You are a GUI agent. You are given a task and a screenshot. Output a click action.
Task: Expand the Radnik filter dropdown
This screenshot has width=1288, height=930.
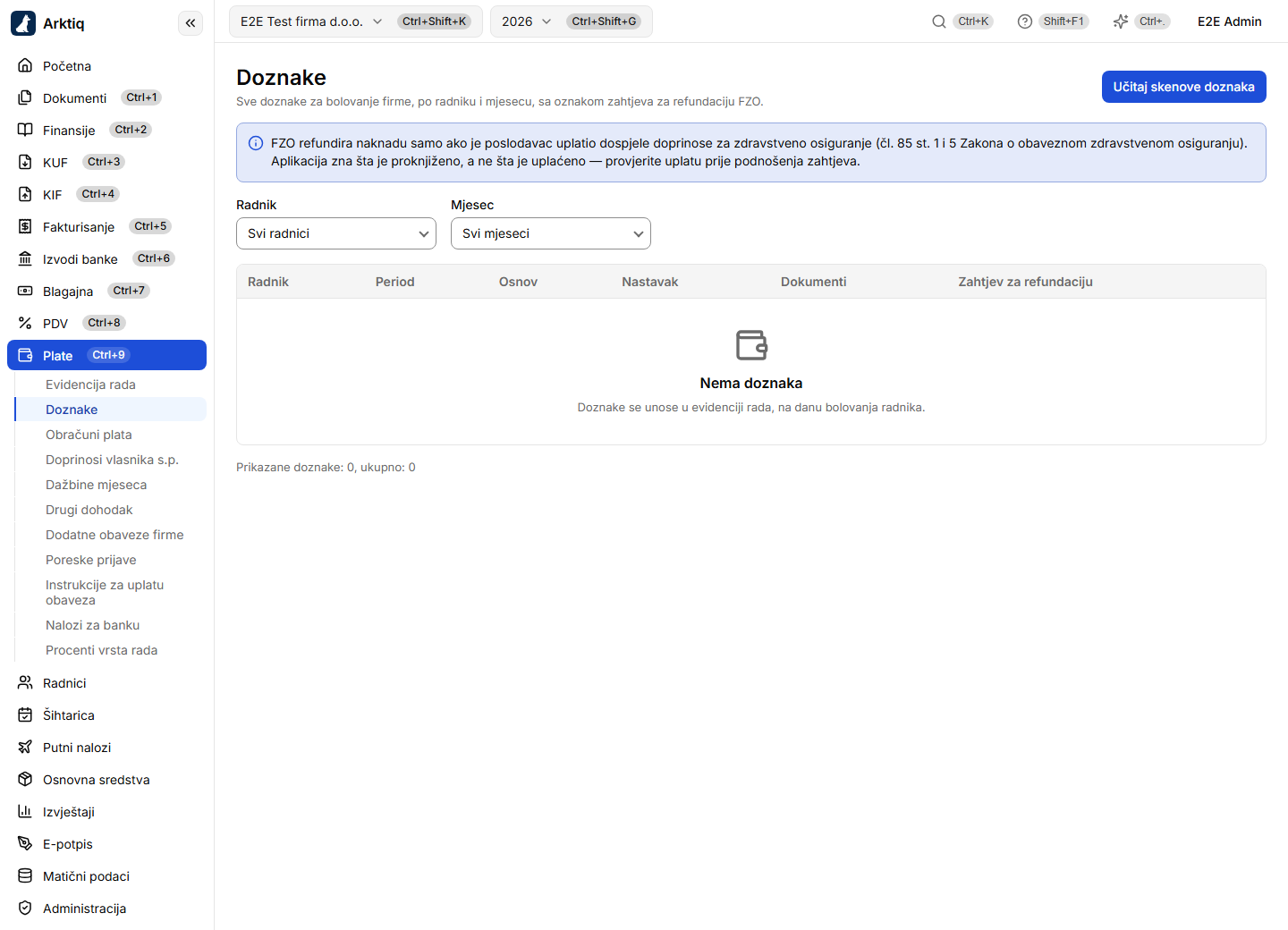coord(336,233)
